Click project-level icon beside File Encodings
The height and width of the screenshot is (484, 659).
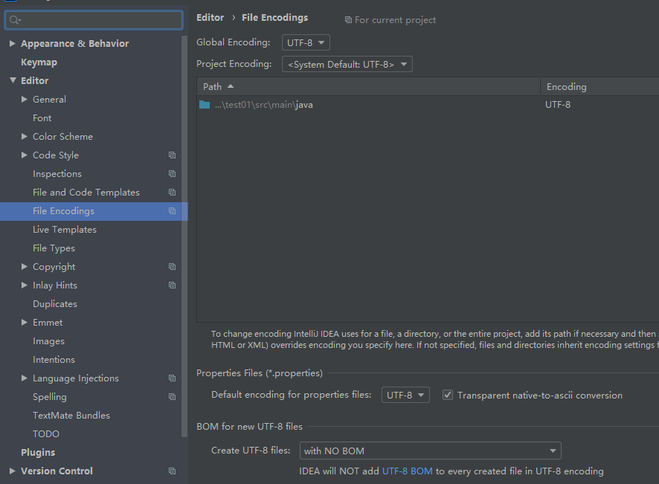(172, 211)
